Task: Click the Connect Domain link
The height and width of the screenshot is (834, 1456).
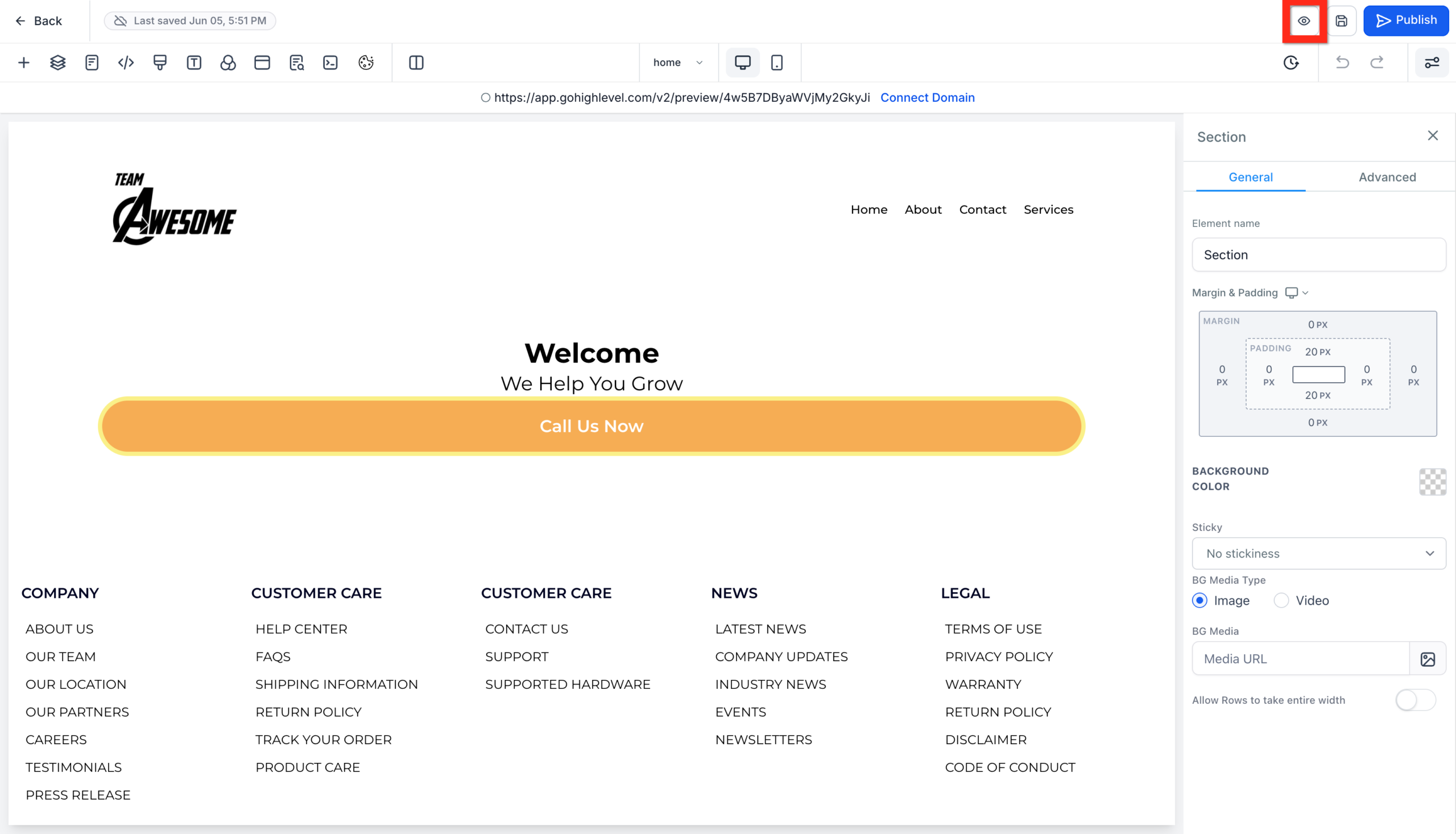Action: tap(928, 97)
